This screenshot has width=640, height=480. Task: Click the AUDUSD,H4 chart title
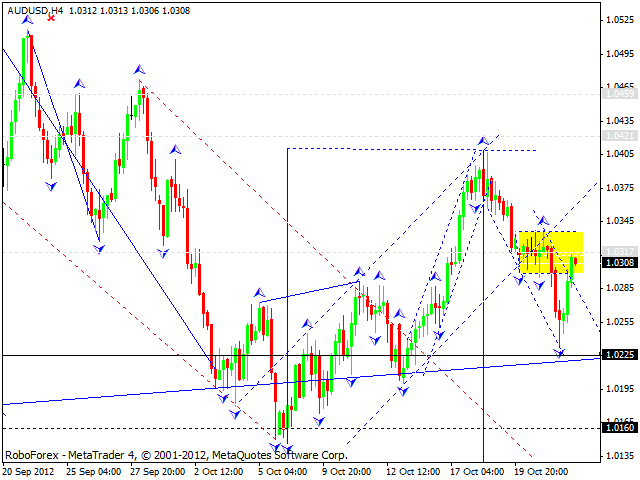tap(35, 11)
